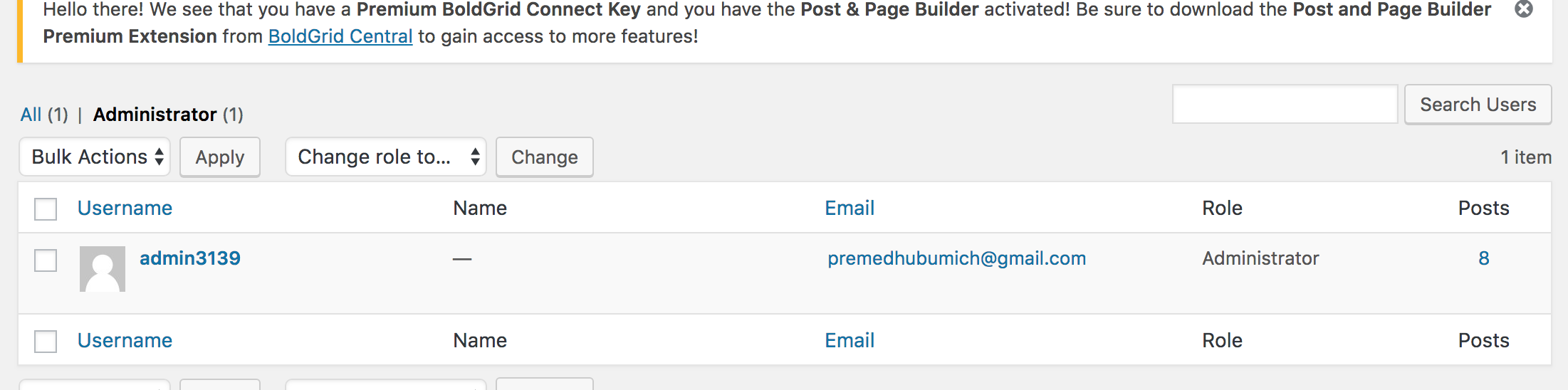Dismiss the BoldGrid notice with the X icon
The height and width of the screenshot is (390, 1568).
point(1523,9)
